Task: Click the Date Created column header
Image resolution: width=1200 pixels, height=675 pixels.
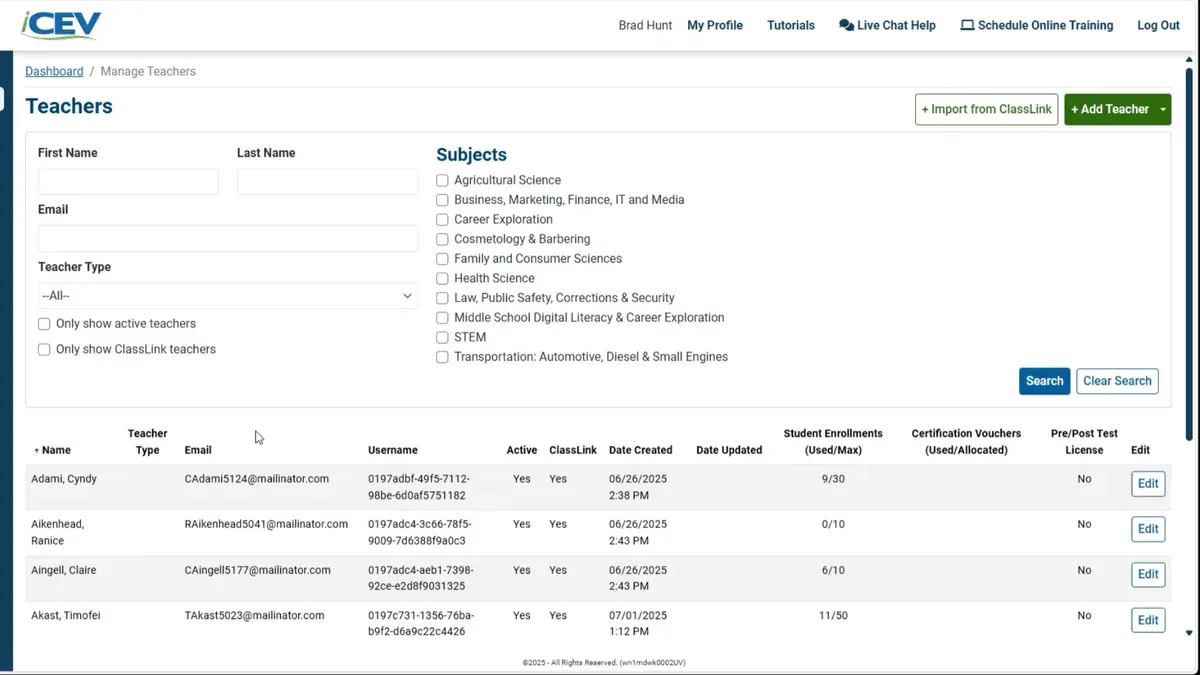Action: [641, 450]
